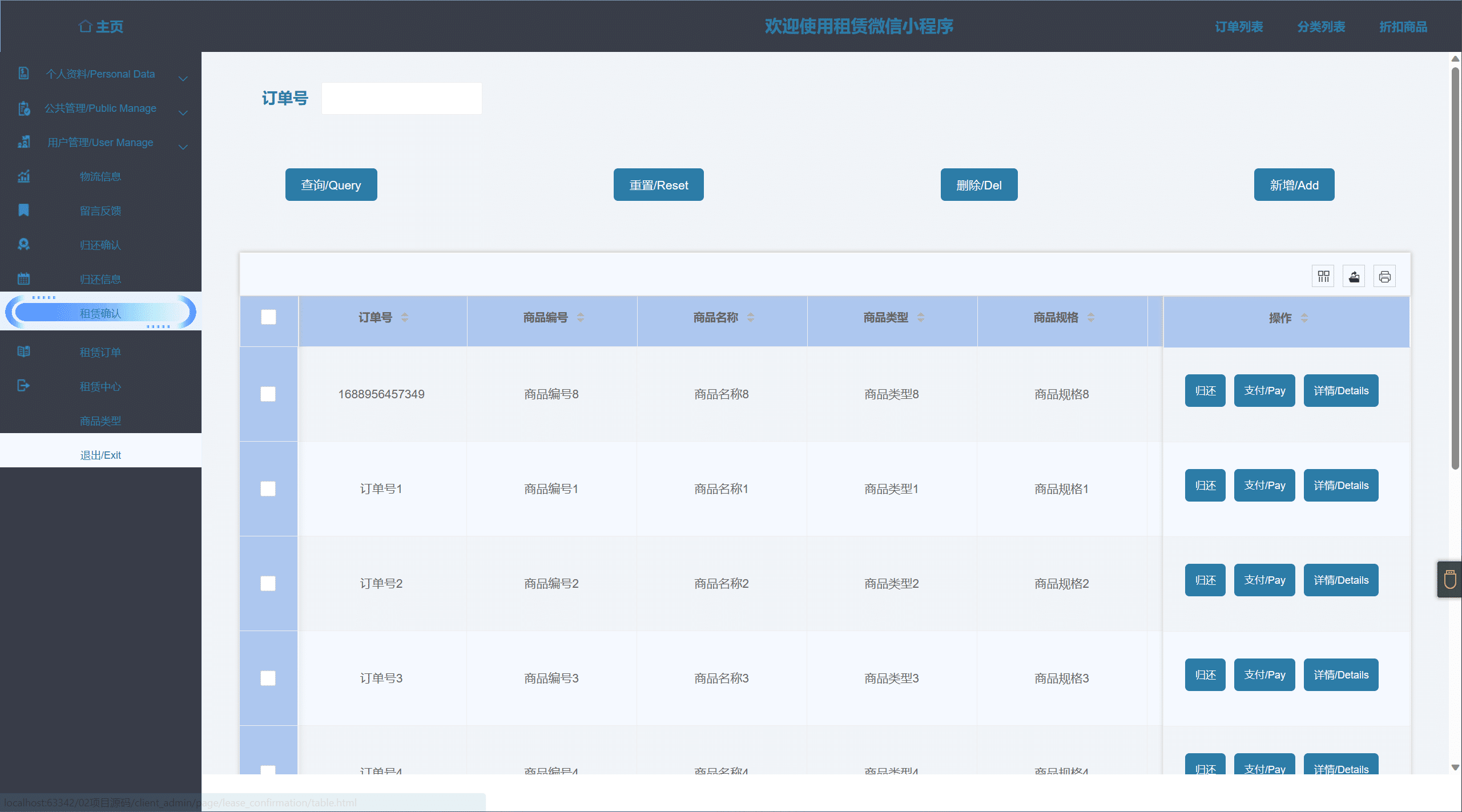Screen dimensions: 1462x812
Task: Sort by 订单号 column arrows
Action: (x=405, y=318)
